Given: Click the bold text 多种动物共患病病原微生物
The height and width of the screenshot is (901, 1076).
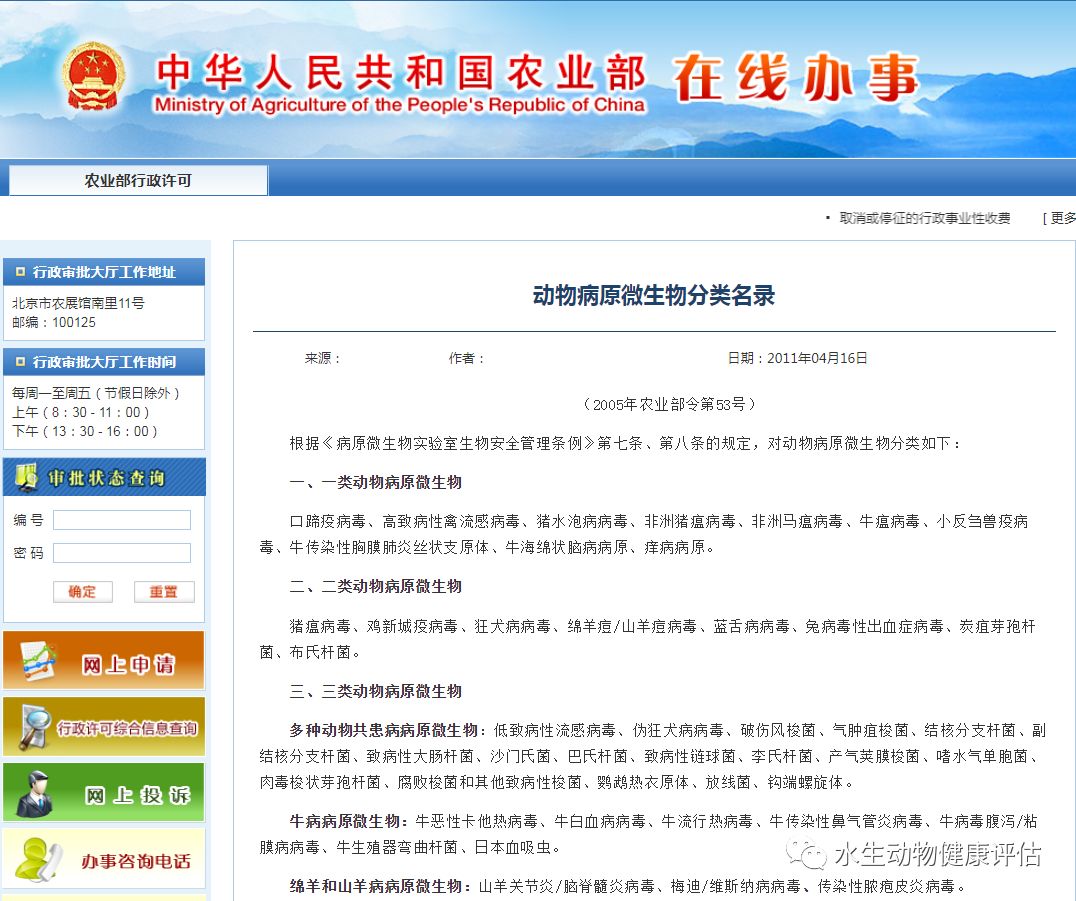Looking at the screenshot, I should tap(384, 730).
